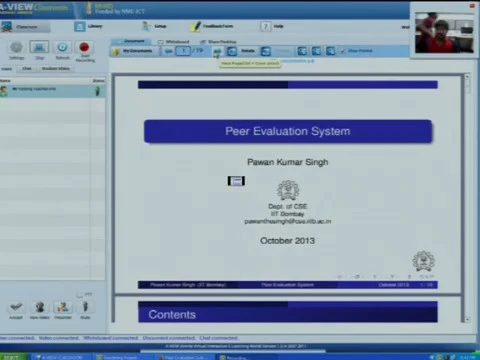Click the Document connected status text

point(169,338)
